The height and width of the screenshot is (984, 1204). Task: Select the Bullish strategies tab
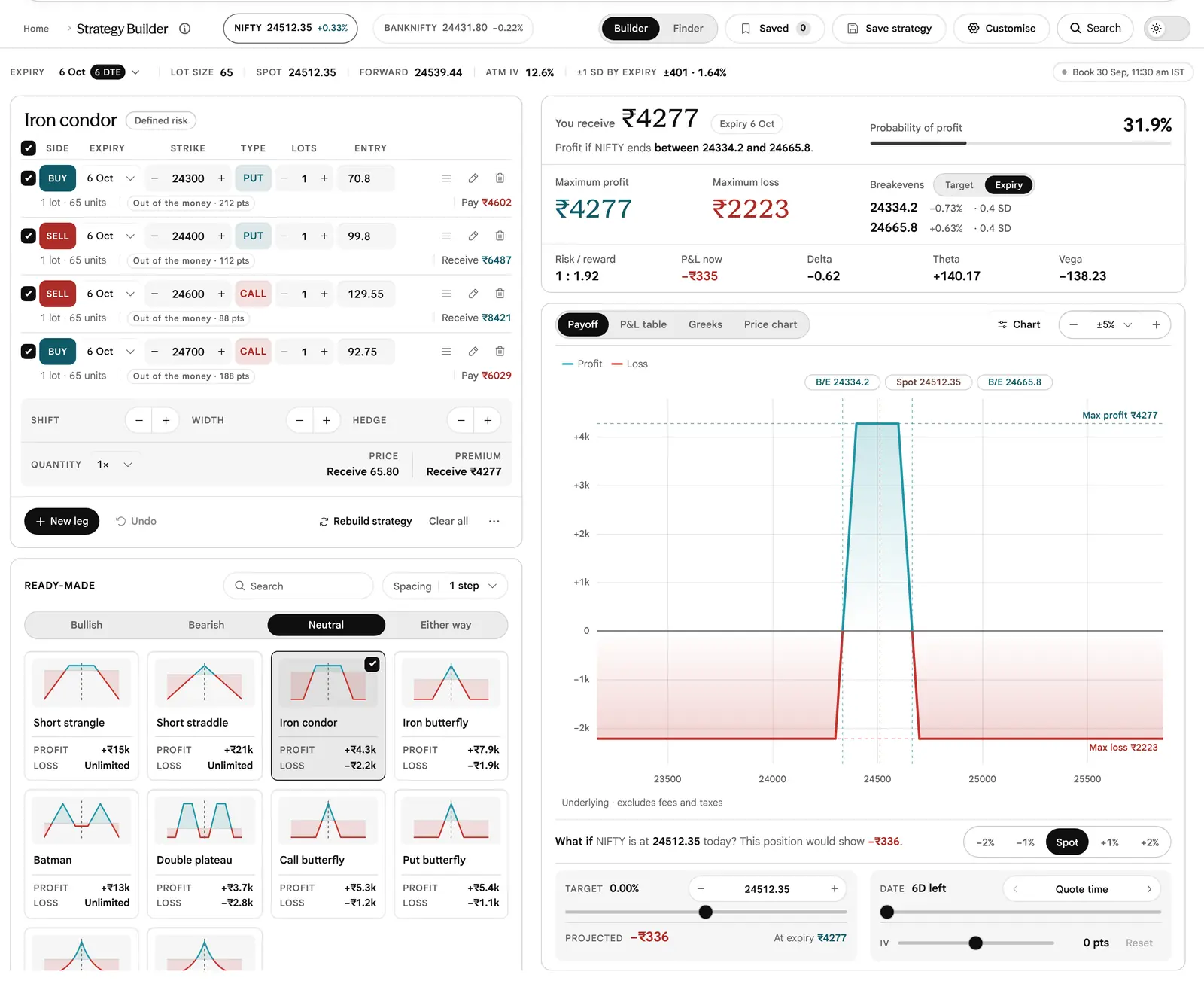coord(87,625)
